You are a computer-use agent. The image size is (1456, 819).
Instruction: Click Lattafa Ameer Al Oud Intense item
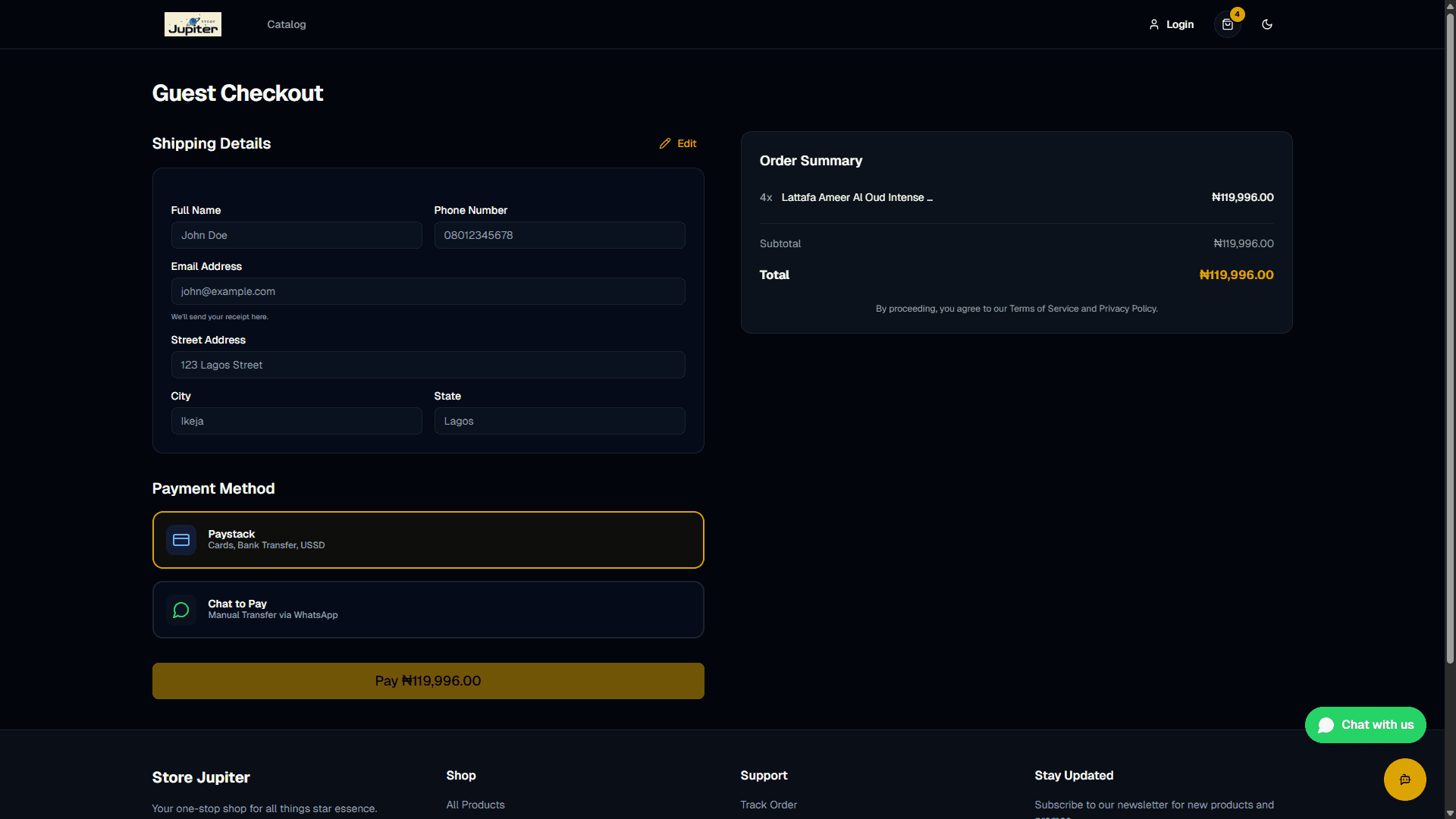[857, 197]
